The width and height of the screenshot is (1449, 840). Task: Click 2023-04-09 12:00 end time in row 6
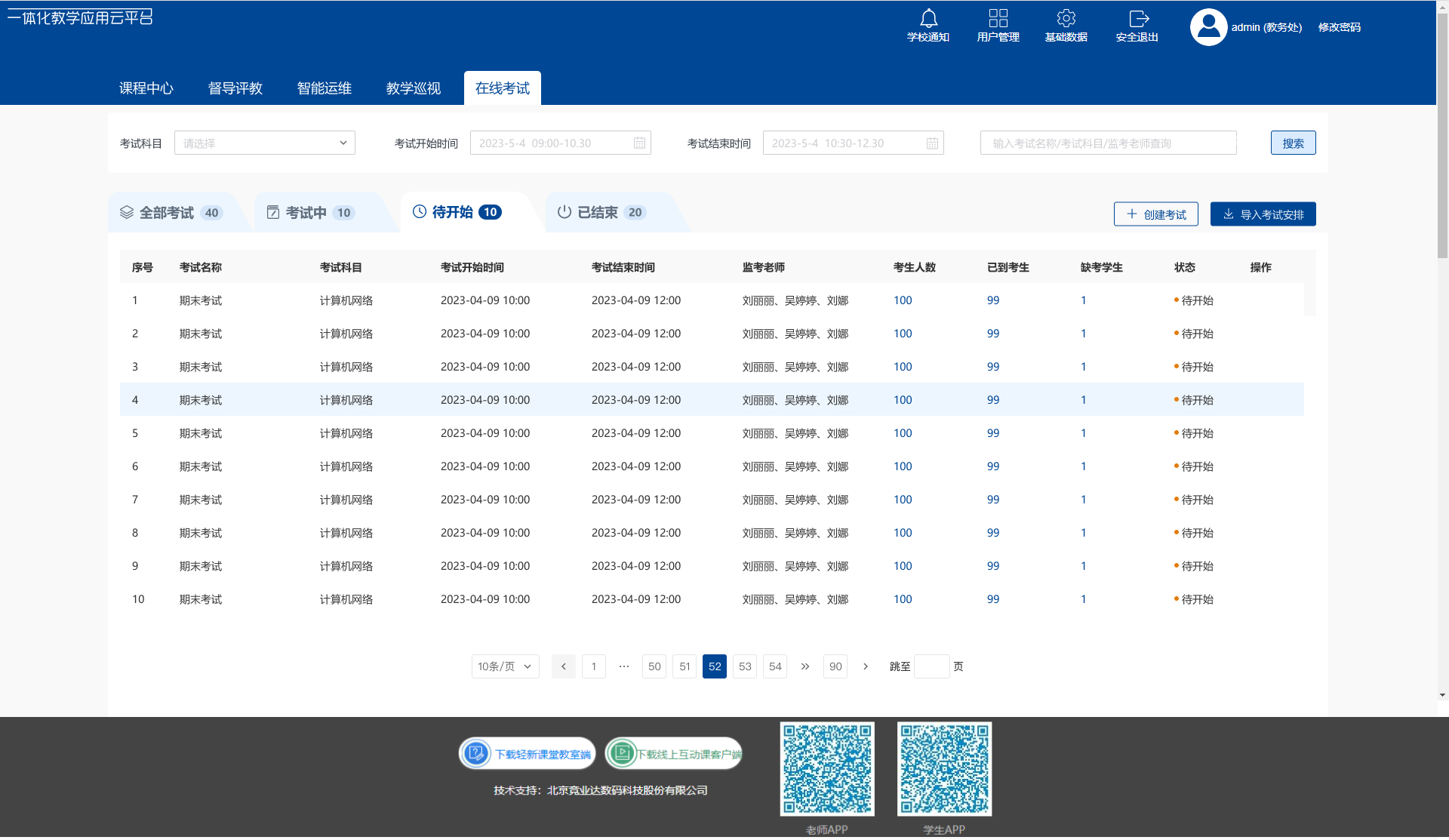pyautogui.click(x=636, y=466)
